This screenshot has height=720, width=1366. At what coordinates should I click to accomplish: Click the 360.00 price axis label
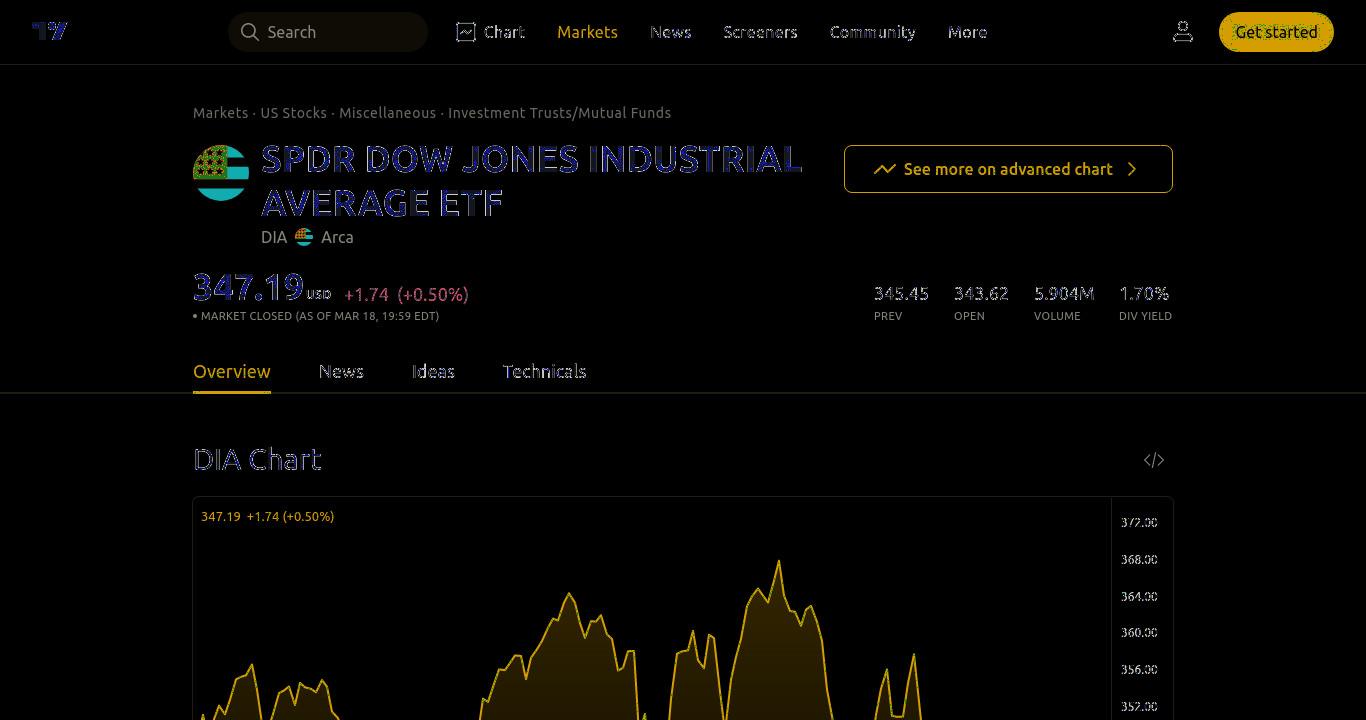click(x=1139, y=632)
